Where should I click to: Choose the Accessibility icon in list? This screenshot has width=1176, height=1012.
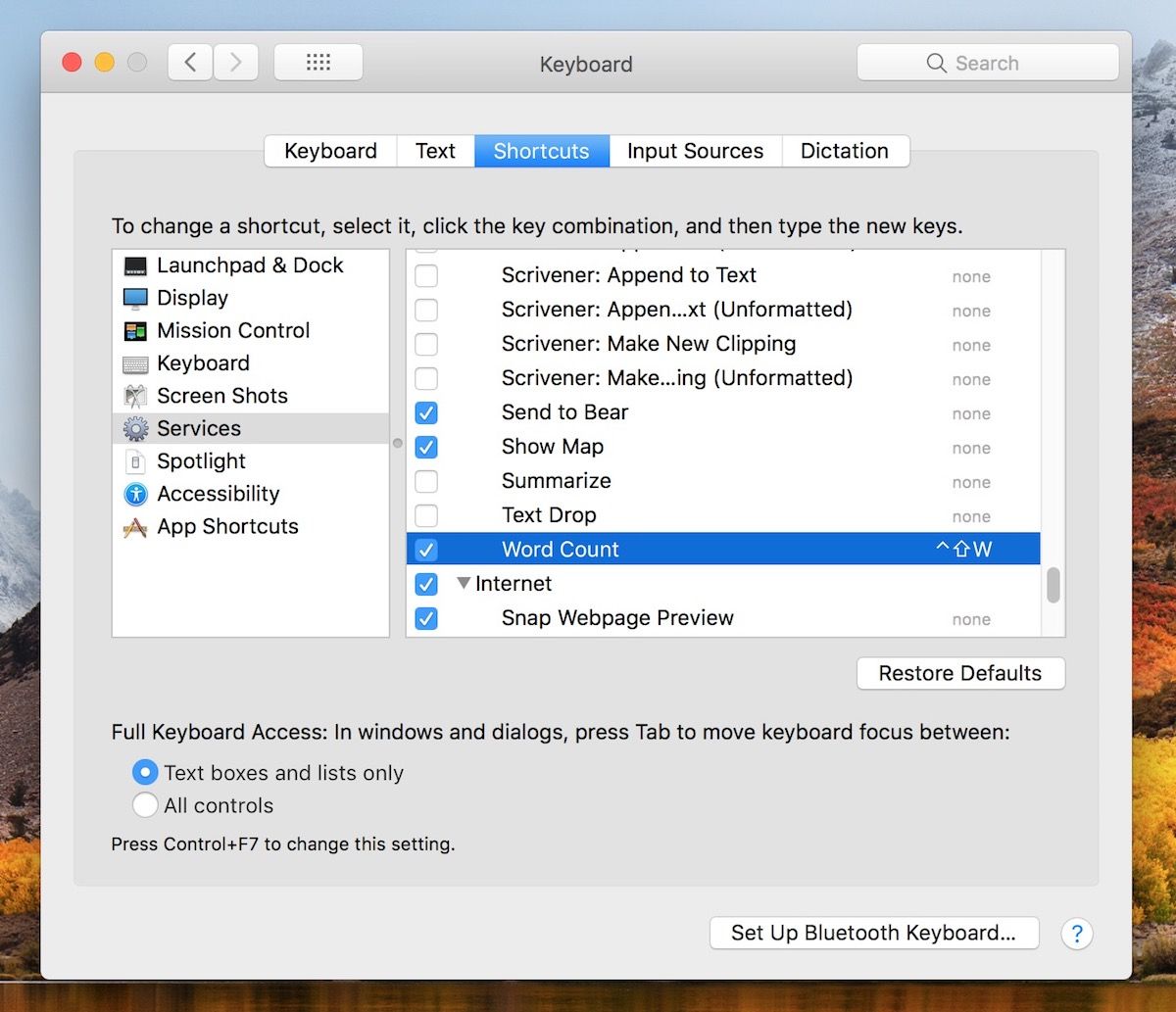[x=135, y=494]
